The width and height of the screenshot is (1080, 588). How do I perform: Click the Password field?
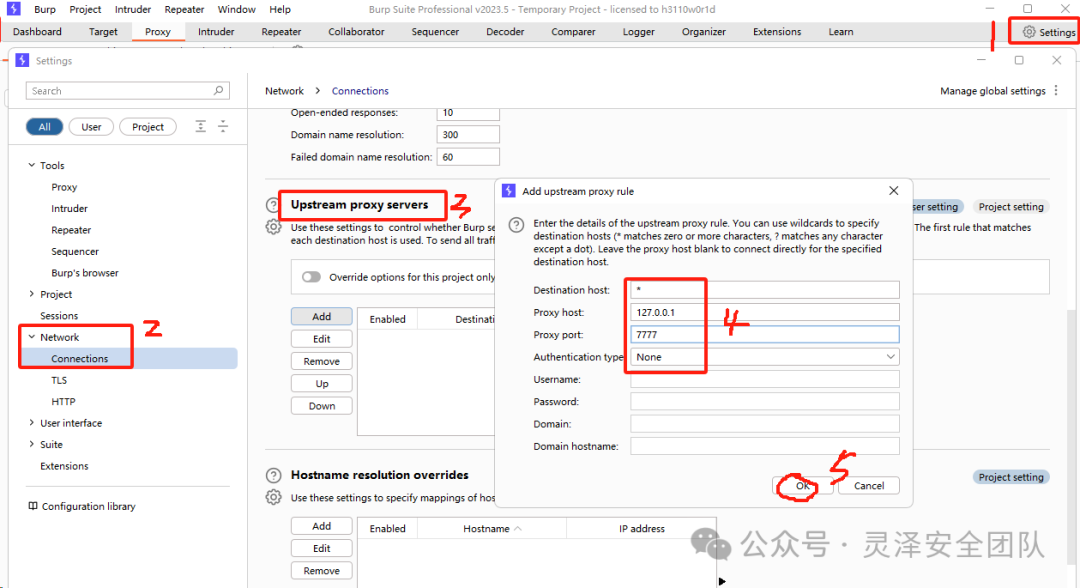pyautogui.click(x=765, y=401)
